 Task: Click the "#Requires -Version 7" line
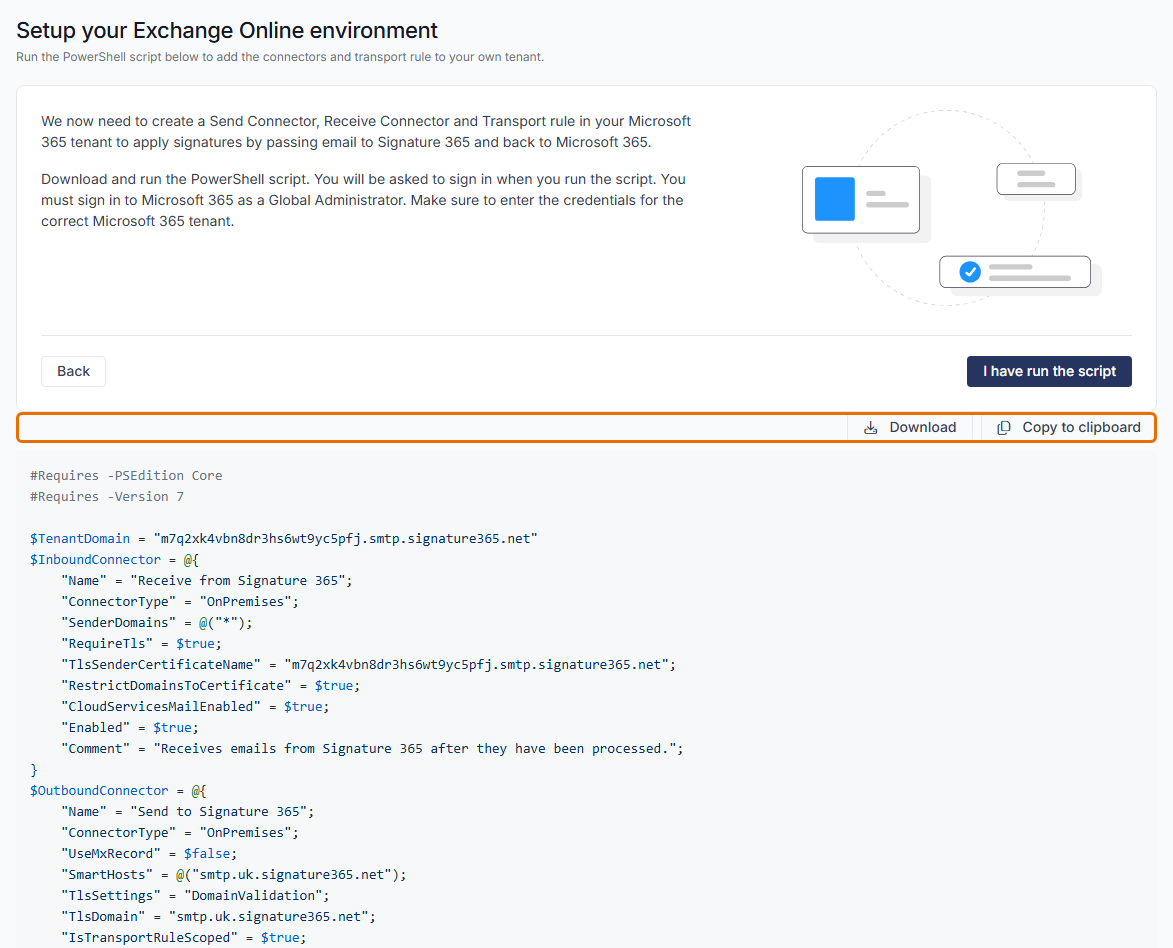tap(107, 496)
